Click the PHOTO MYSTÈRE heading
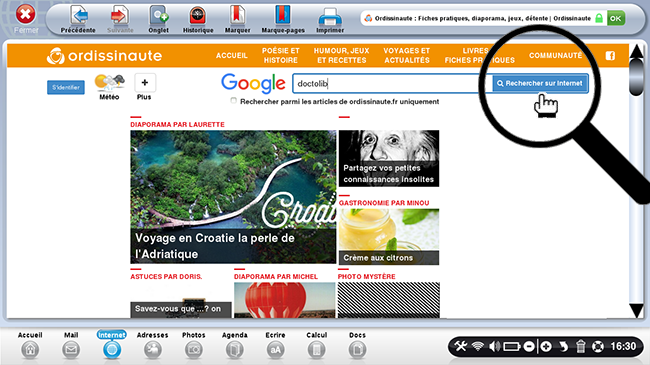Screen dimensions: 650x365 tap(366, 277)
